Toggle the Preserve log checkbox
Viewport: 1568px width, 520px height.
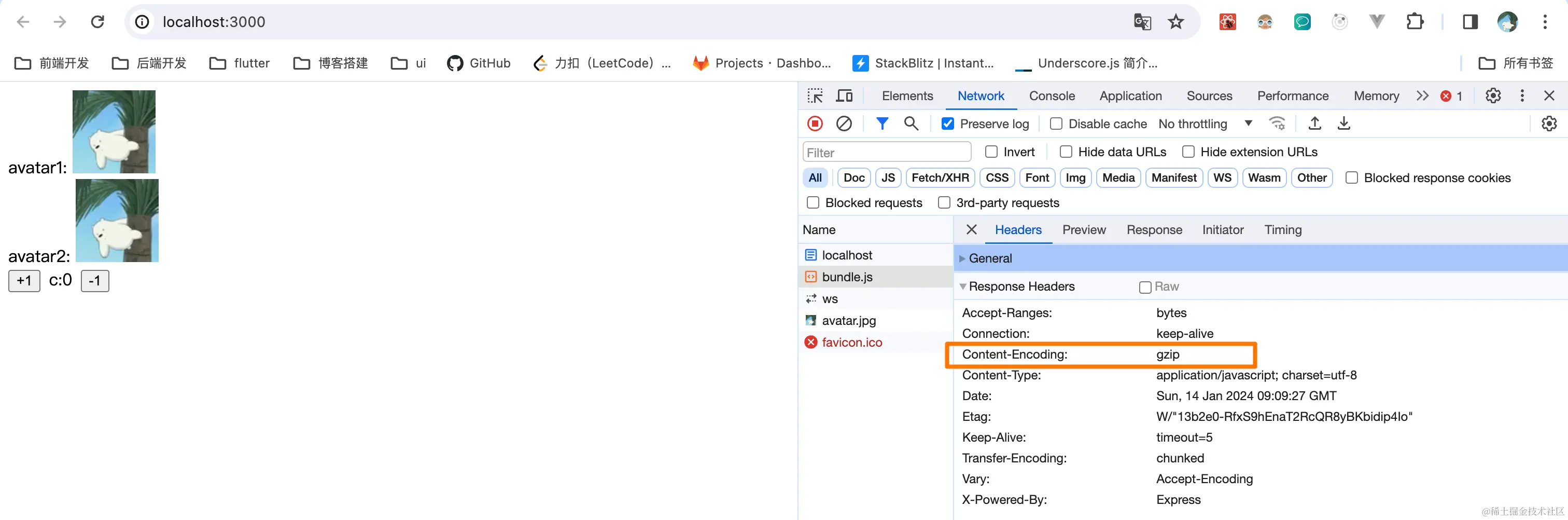point(948,124)
